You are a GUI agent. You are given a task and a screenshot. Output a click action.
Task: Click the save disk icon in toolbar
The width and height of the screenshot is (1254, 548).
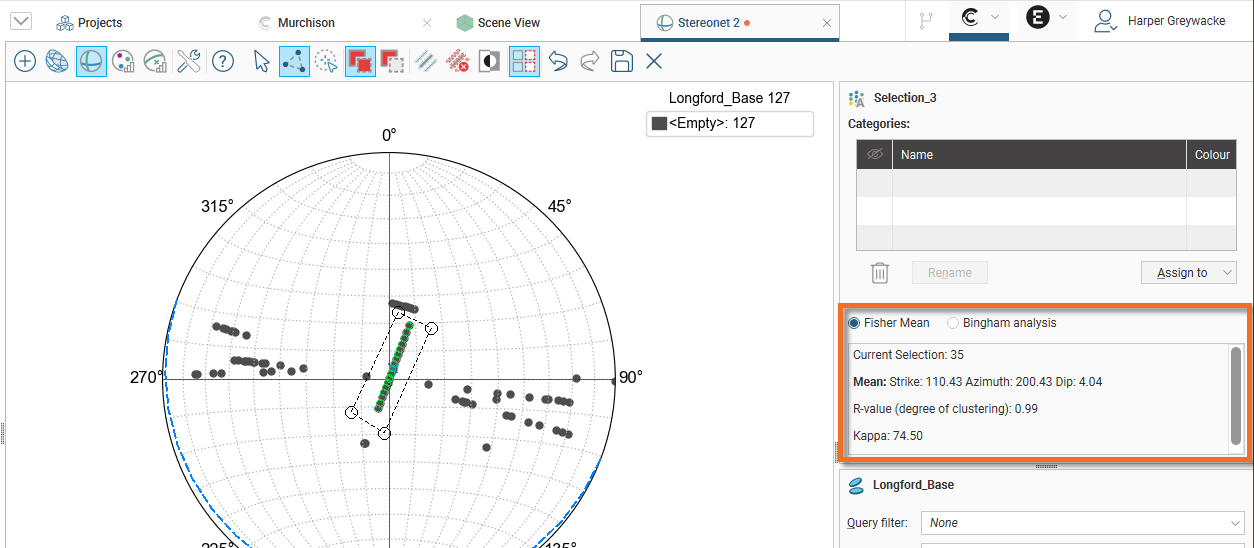click(622, 62)
